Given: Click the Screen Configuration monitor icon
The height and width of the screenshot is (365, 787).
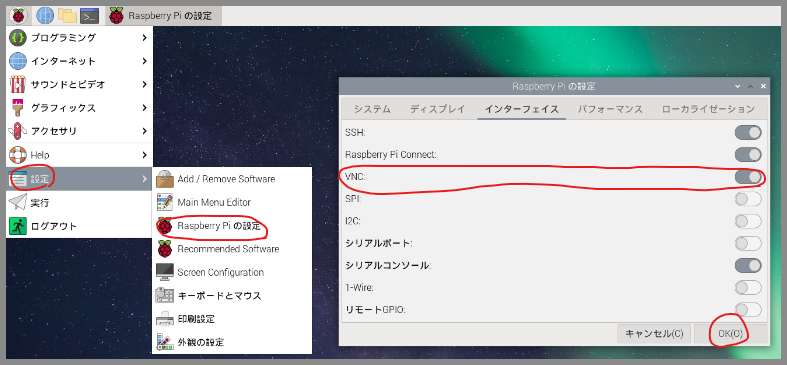Looking at the screenshot, I should point(165,273).
